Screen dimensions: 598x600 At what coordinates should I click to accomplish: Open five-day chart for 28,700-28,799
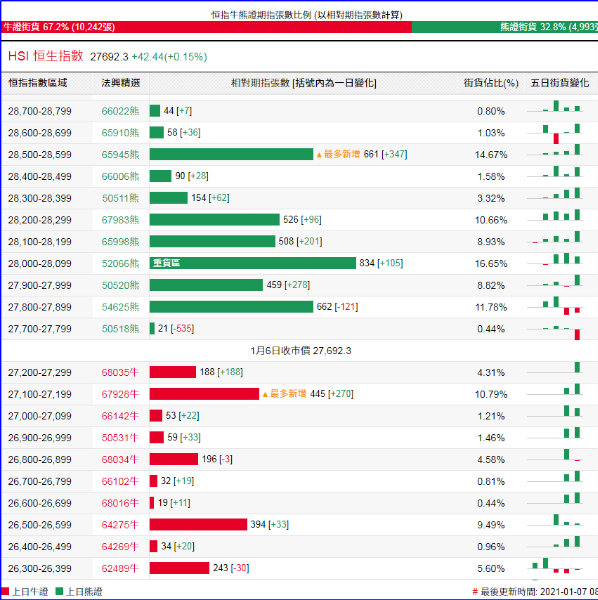click(x=554, y=106)
